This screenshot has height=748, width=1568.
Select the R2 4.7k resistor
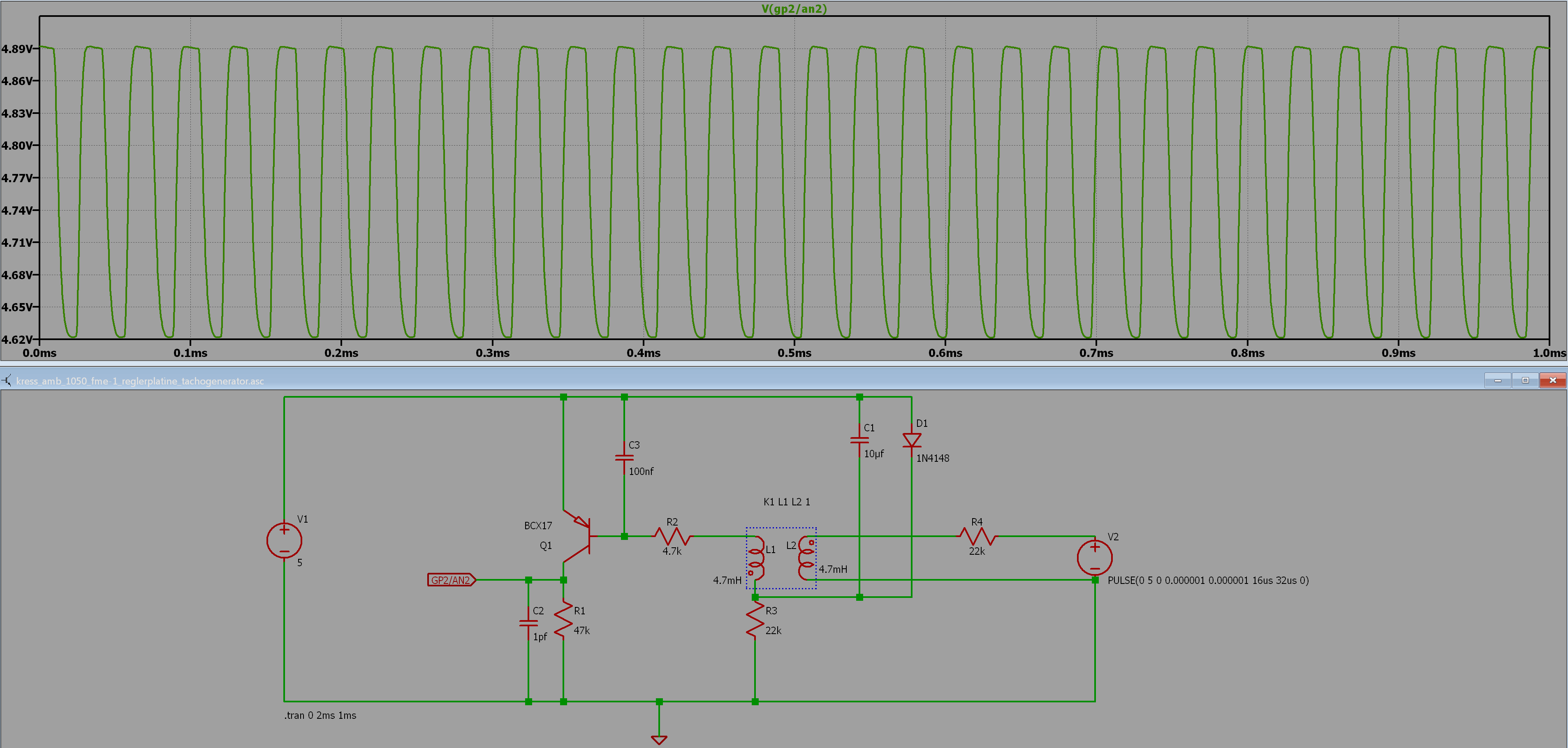[673, 536]
